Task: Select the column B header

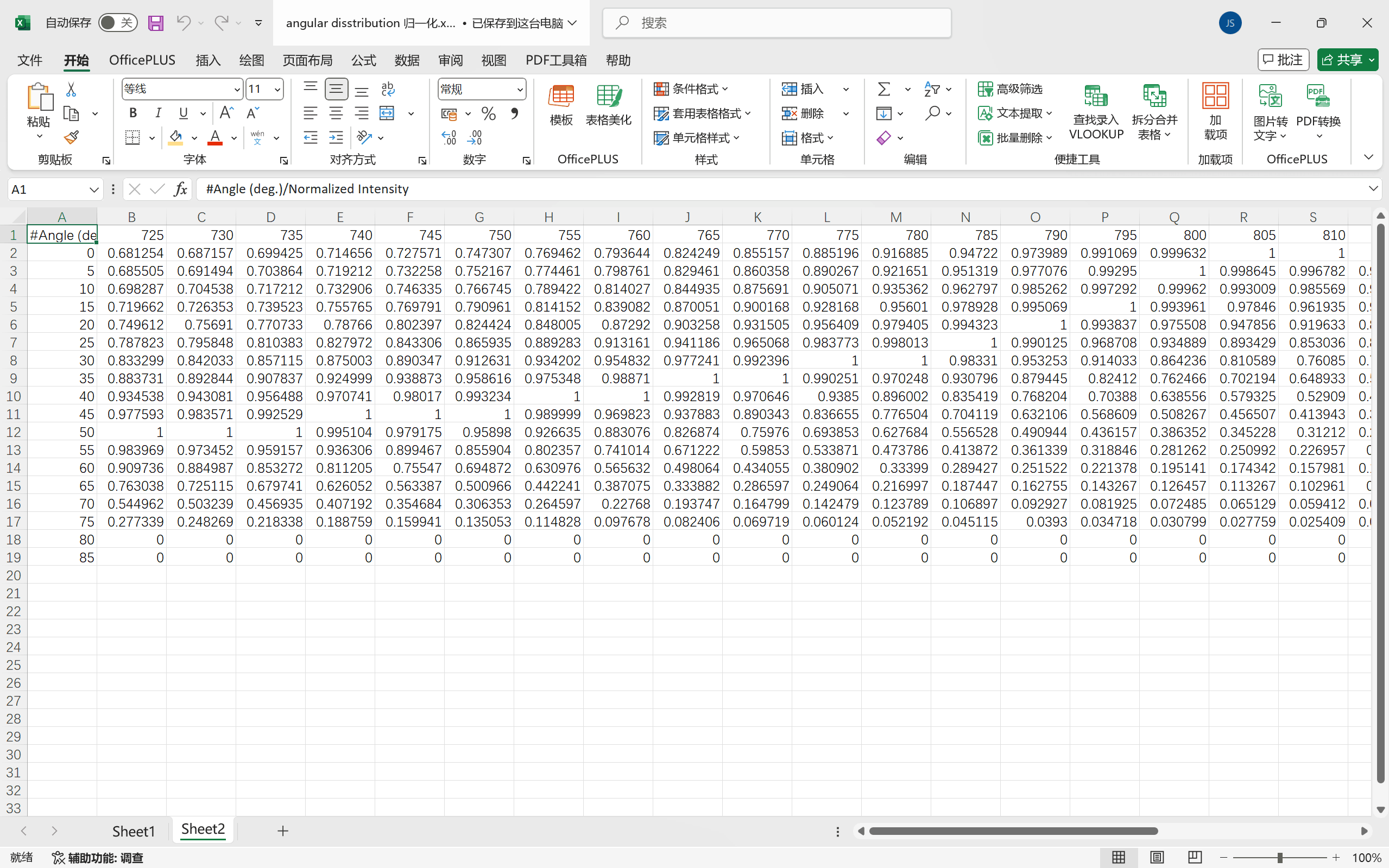Action: (x=131, y=217)
